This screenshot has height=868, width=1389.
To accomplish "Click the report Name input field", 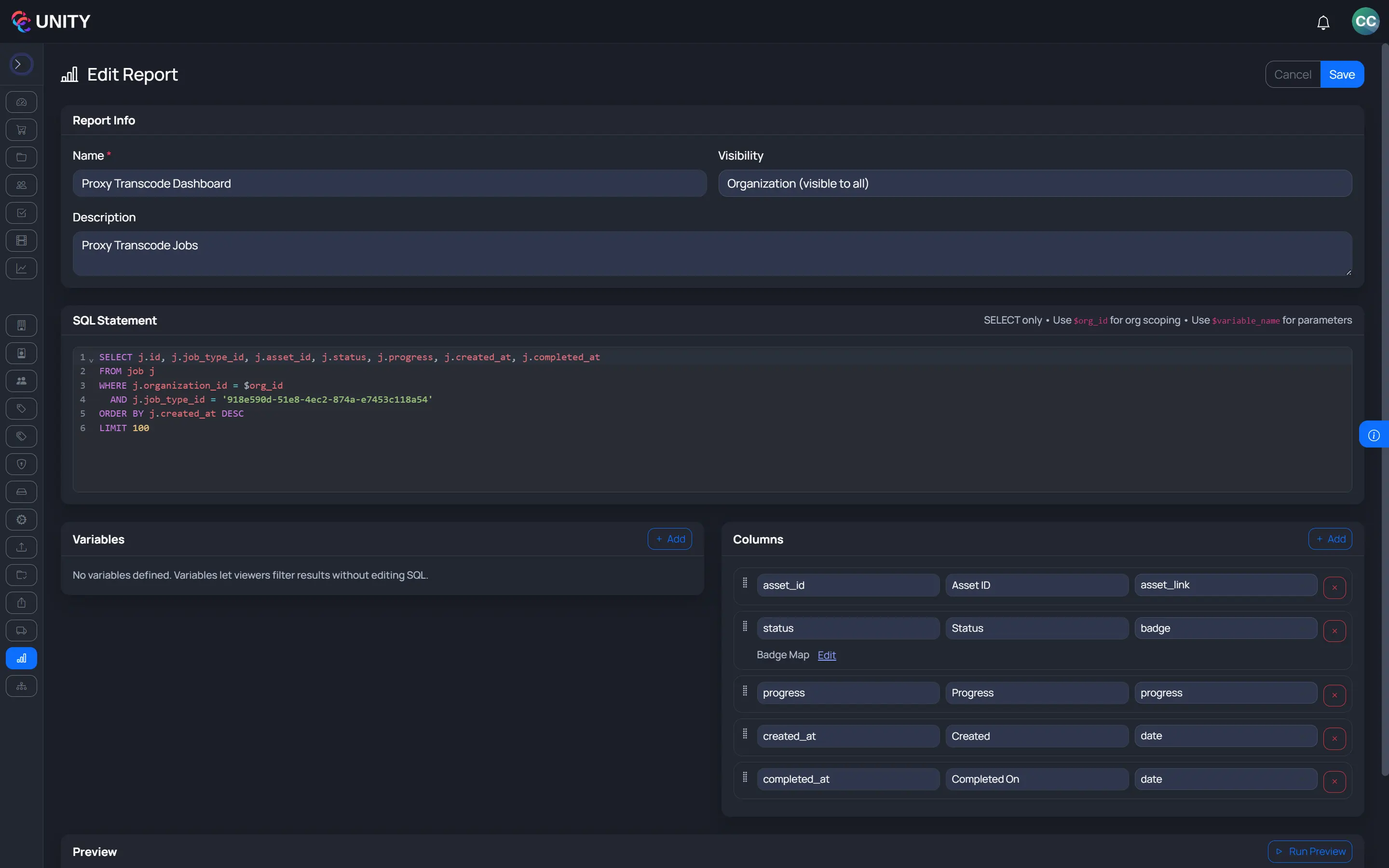I will pyautogui.click(x=389, y=184).
